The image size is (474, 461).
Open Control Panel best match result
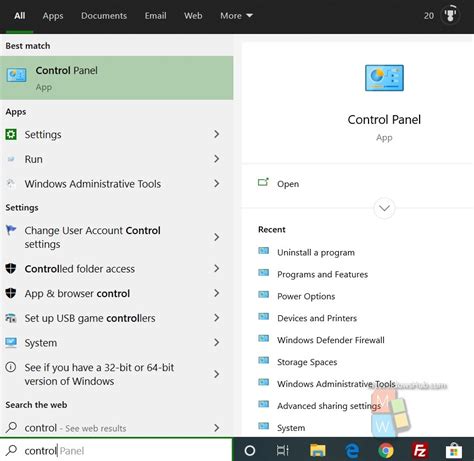[116, 78]
